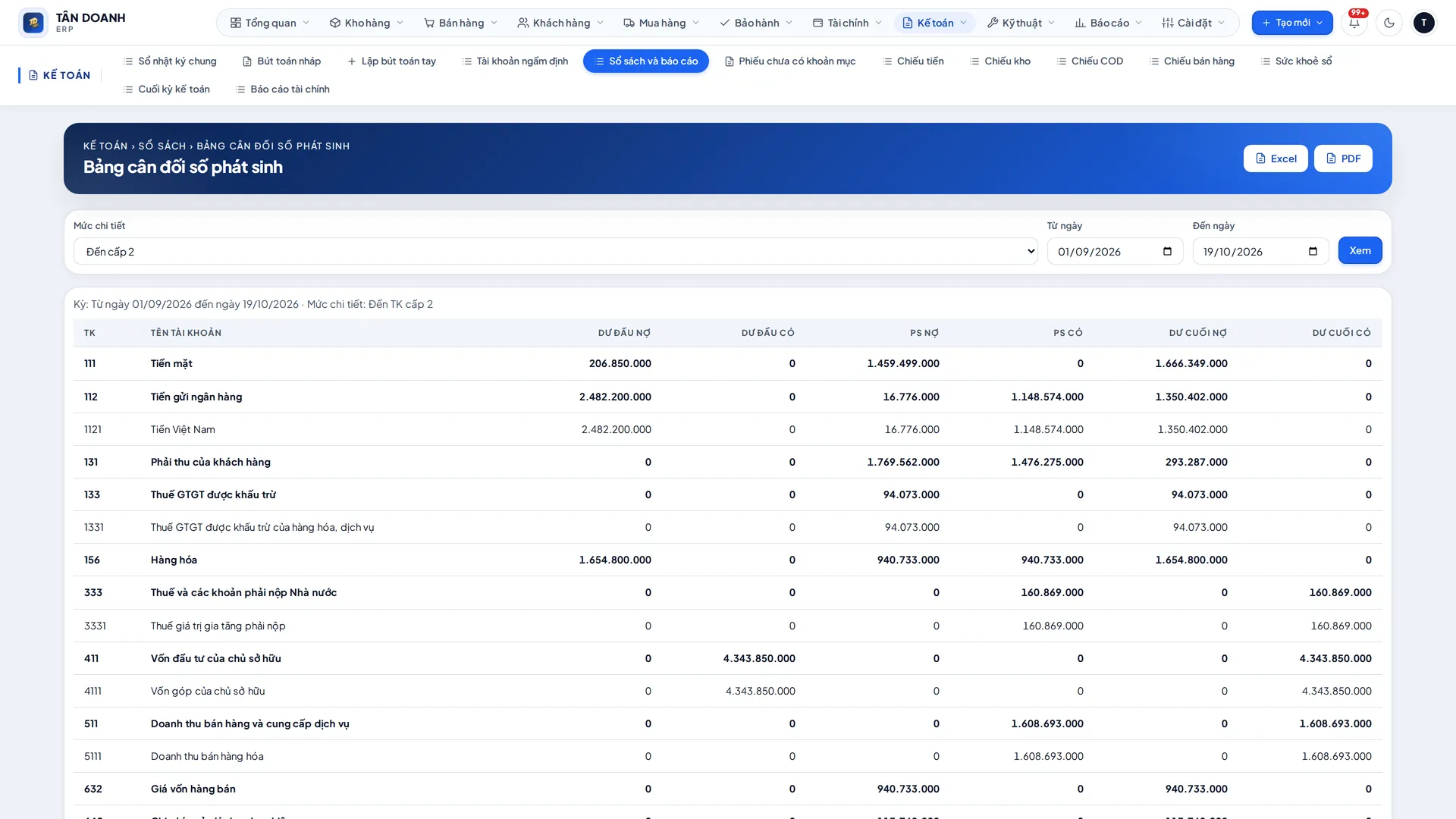
Task: Export report to Excel
Action: pos(1276,158)
